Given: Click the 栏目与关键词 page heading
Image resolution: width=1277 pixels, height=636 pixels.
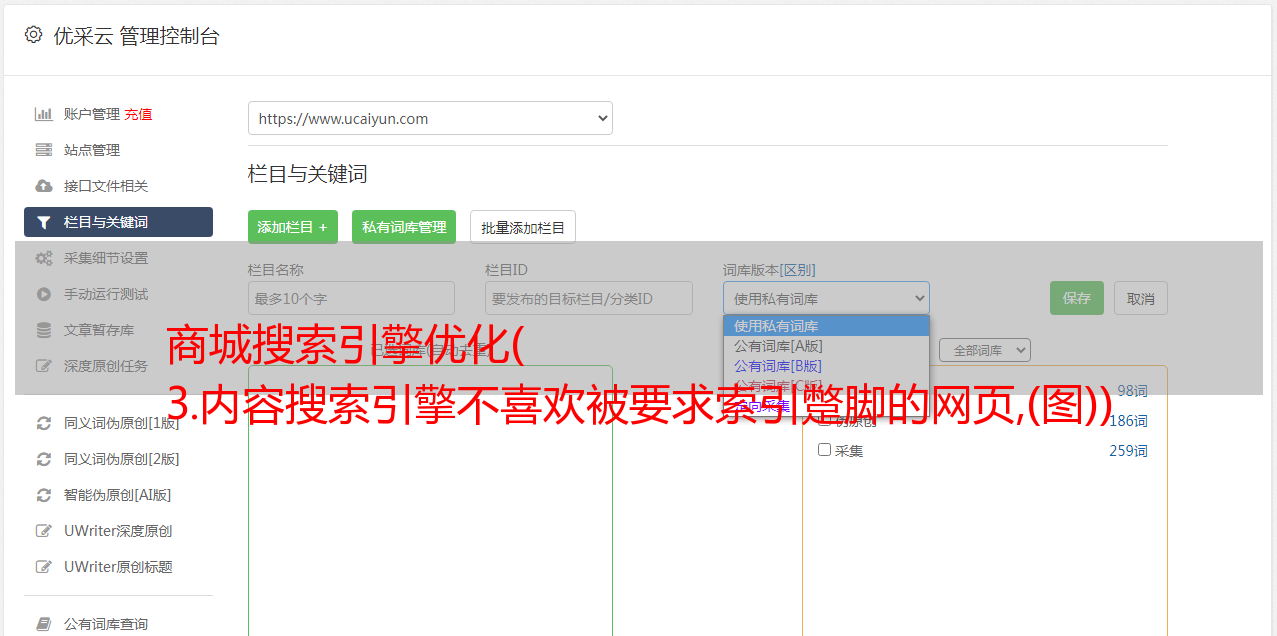Looking at the screenshot, I should point(308,174).
